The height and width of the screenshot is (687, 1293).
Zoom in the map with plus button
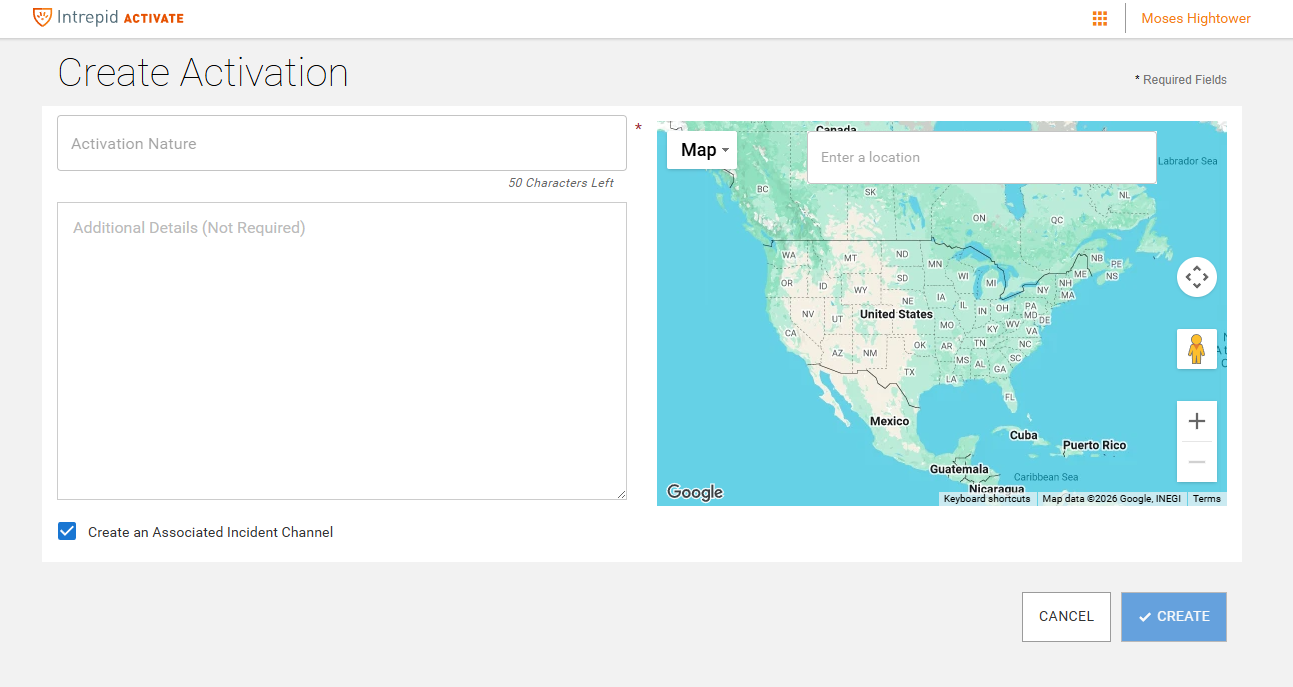1197,421
